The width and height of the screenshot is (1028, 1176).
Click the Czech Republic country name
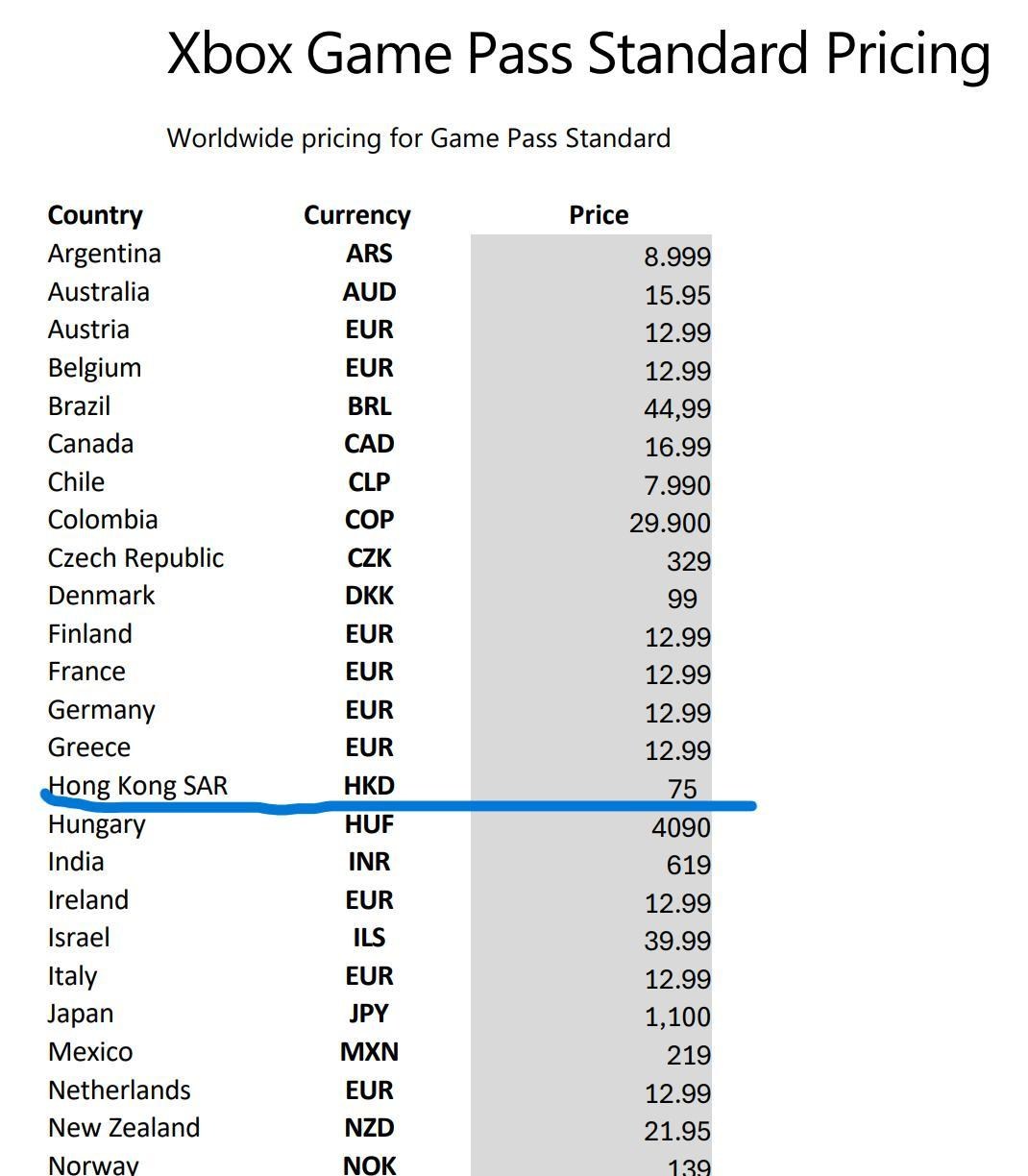(135, 558)
